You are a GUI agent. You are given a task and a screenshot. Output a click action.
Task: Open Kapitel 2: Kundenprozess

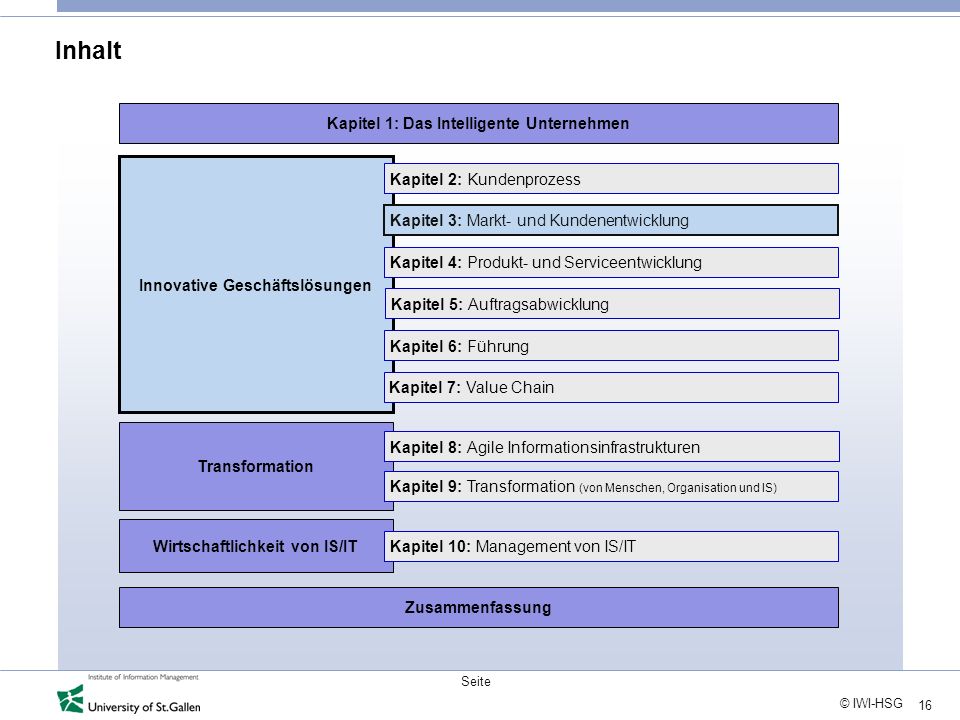(611, 179)
